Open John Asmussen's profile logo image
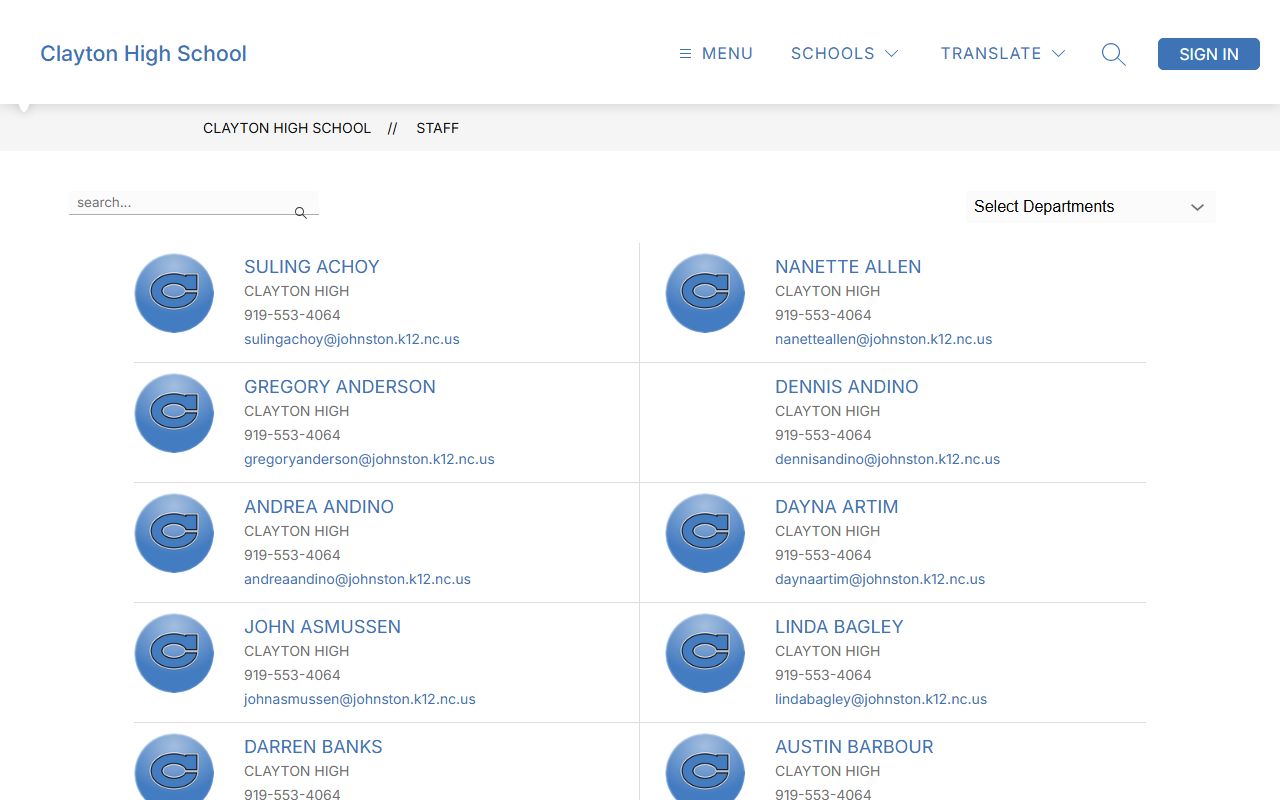Image resolution: width=1280 pixels, height=800 pixels. (174, 653)
